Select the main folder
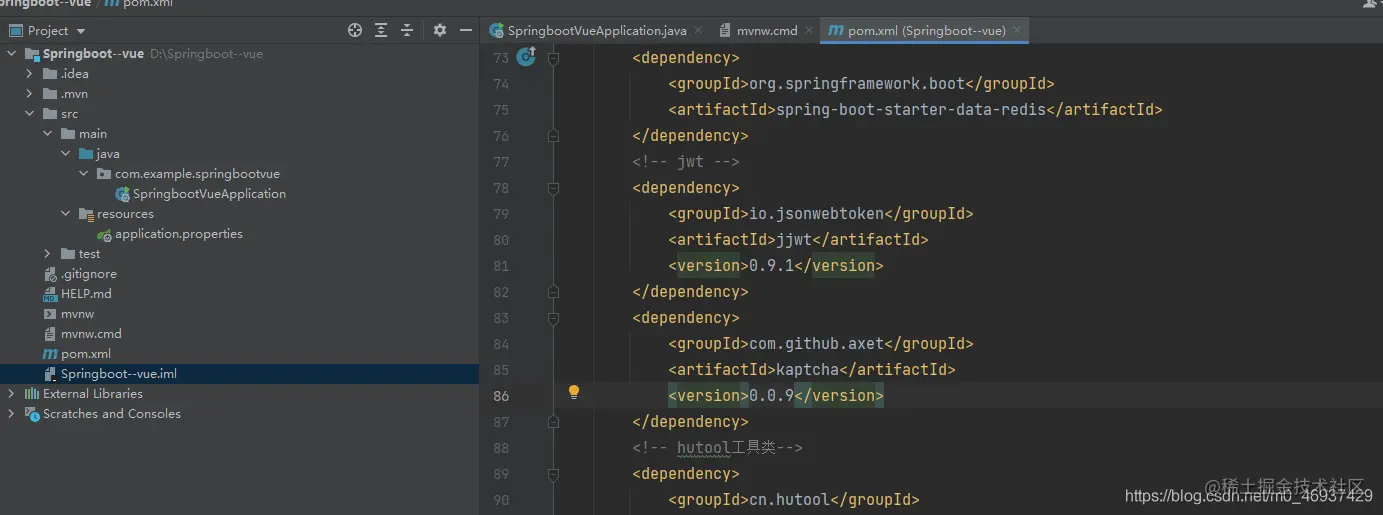This screenshot has width=1383, height=515. tap(93, 134)
